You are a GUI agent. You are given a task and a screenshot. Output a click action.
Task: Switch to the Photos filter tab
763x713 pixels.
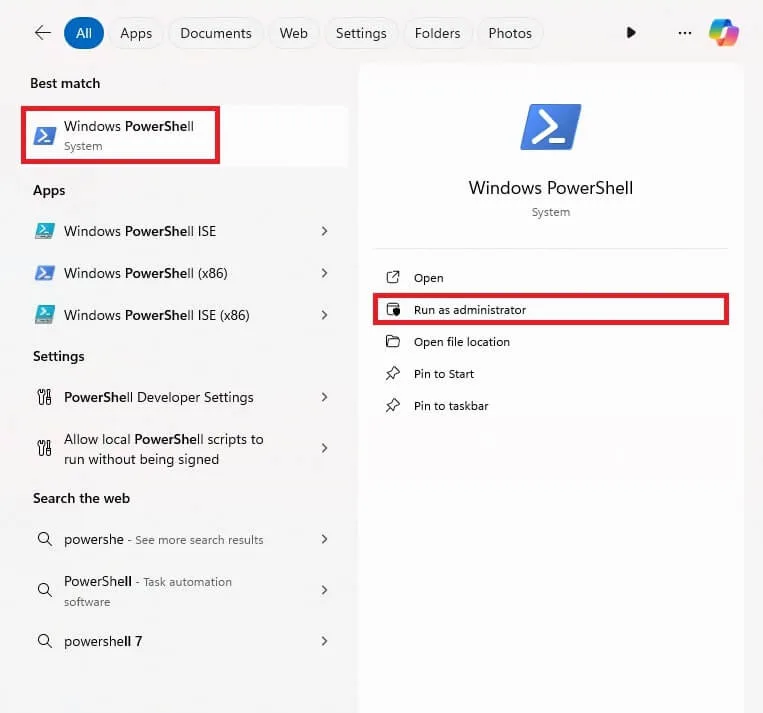pyautogui.click(x=510, y=33)
